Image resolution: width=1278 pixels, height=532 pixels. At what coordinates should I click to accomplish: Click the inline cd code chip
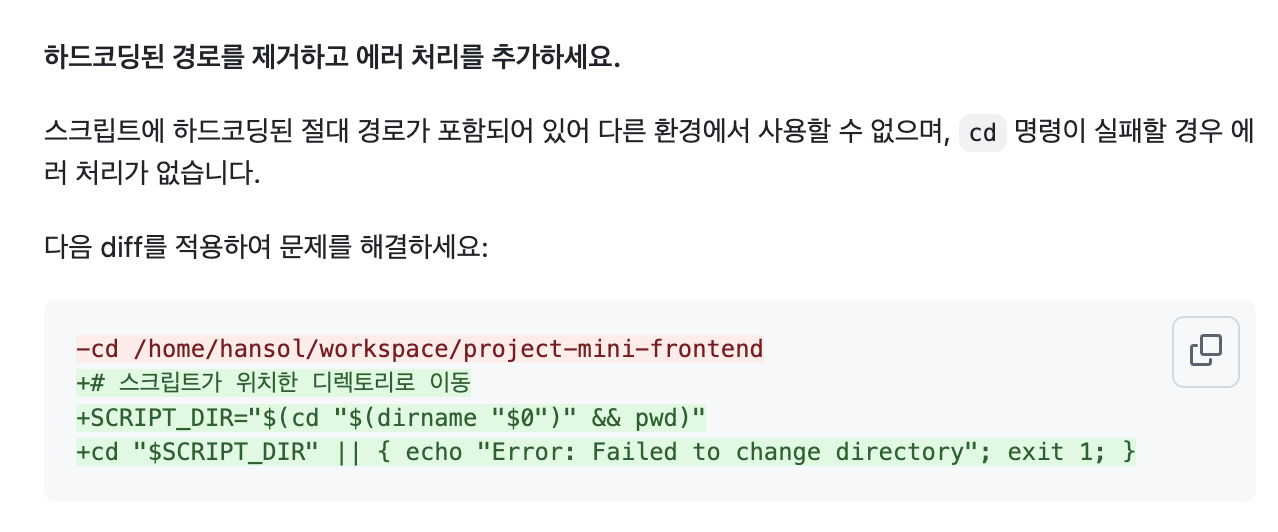click(982, 133)
